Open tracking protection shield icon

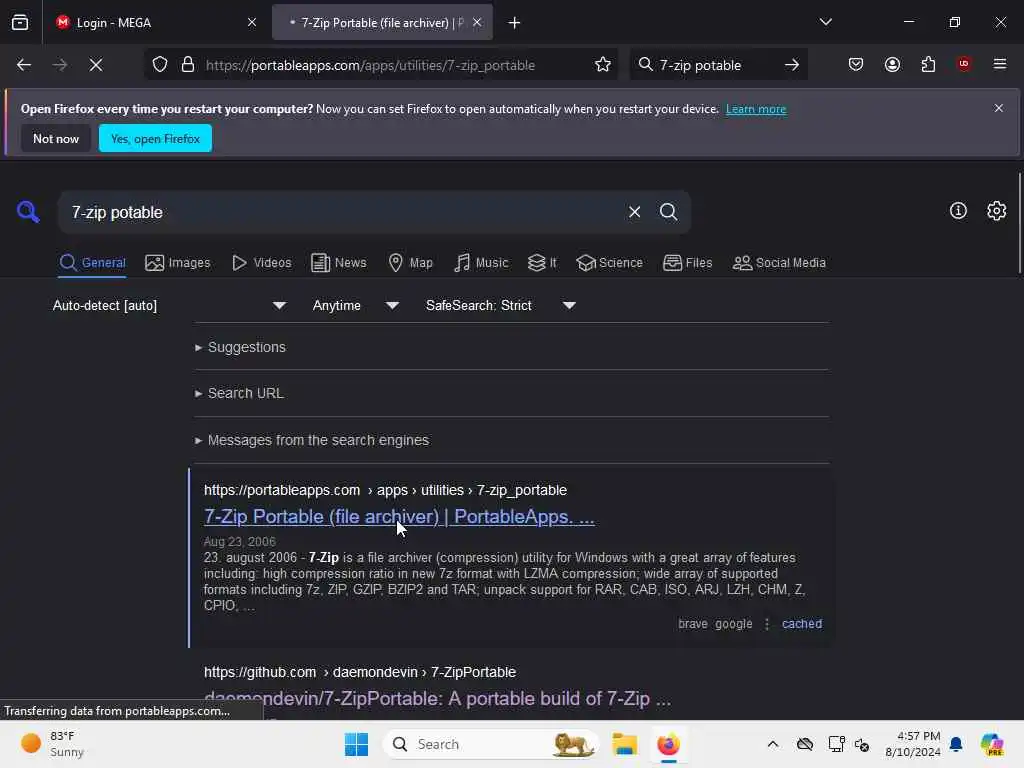coord(160,65)
